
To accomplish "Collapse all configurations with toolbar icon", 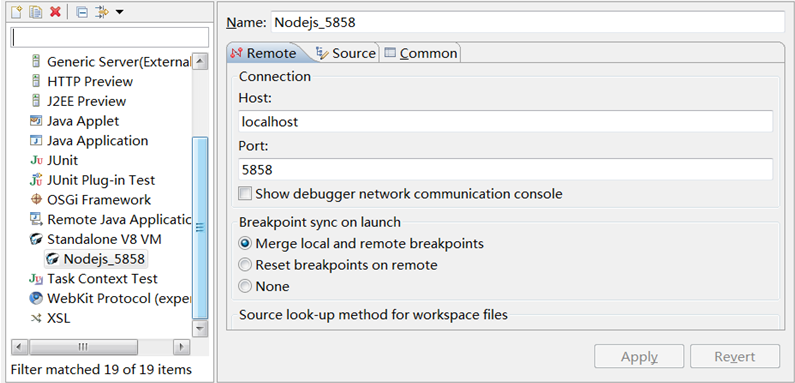I will coord(82,12).
